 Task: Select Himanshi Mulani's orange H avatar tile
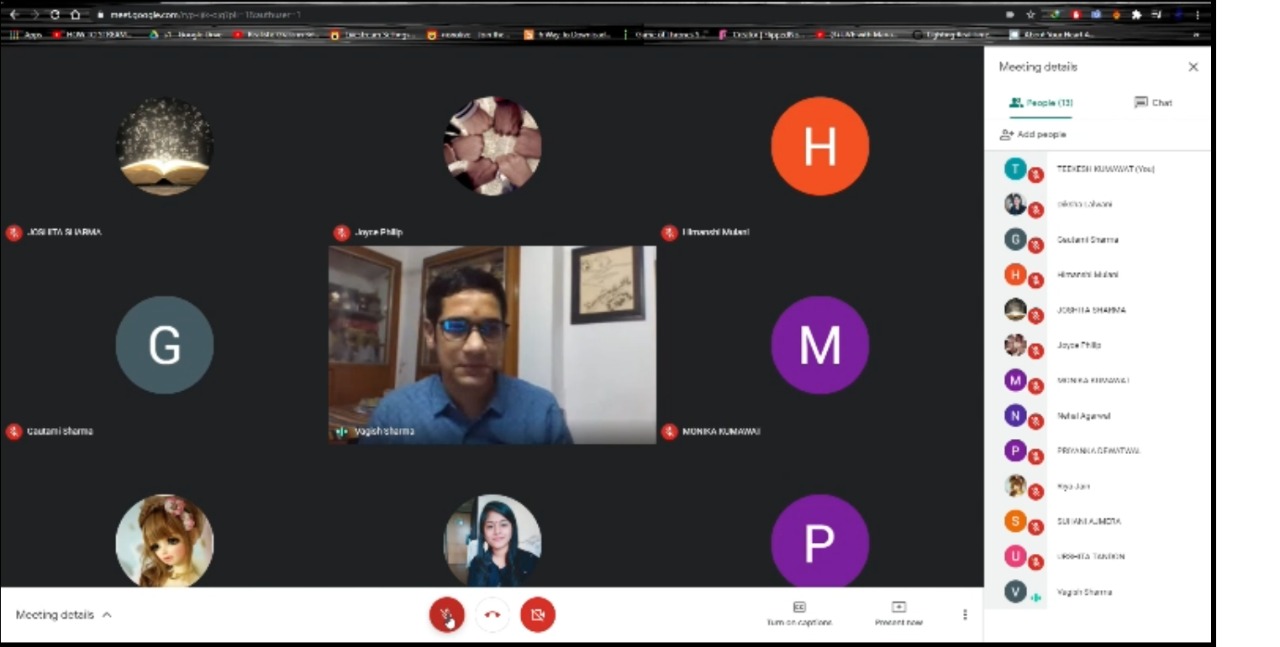819,146
